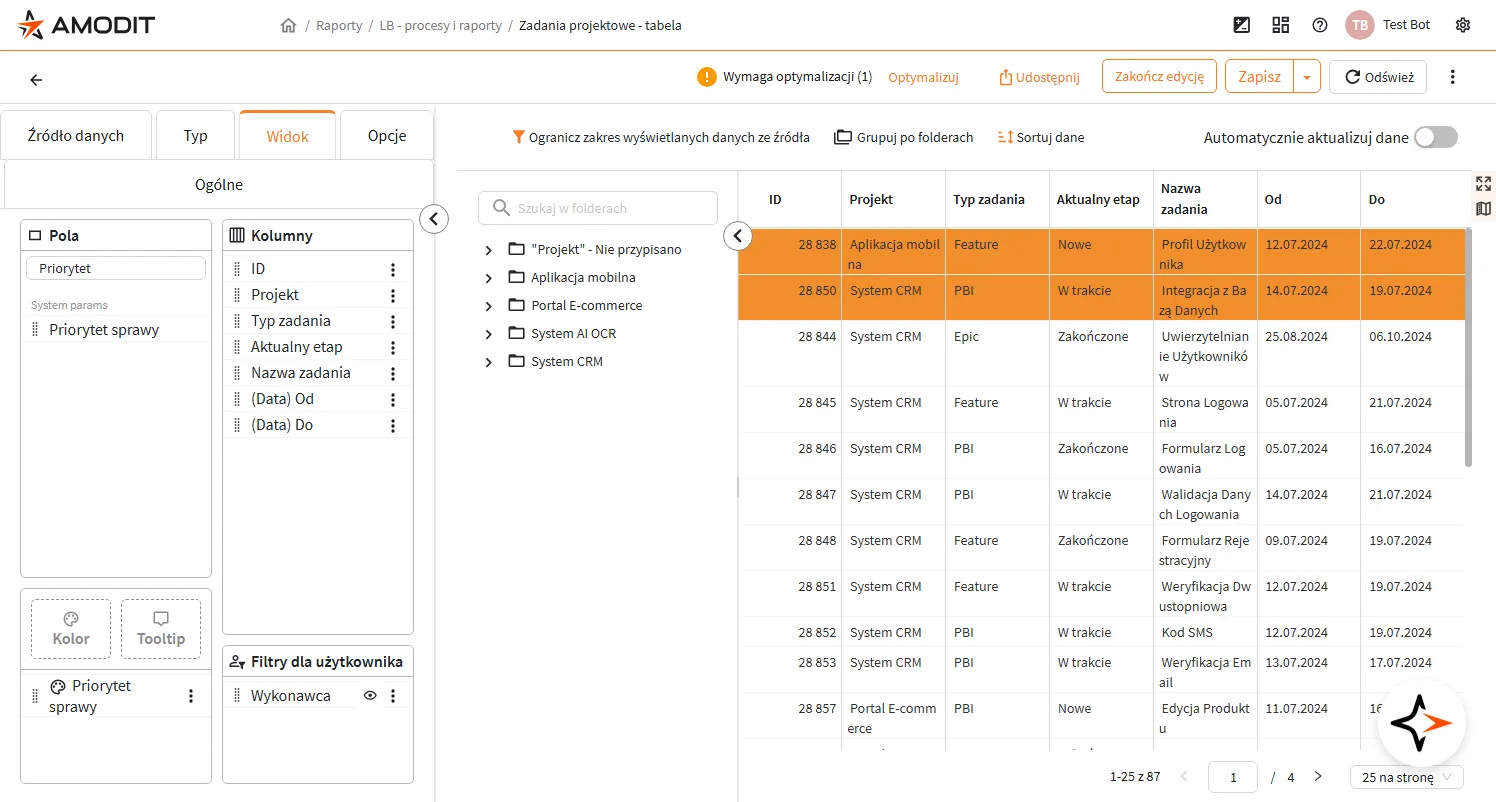The width and height of the screenshot is (1496, 802).
Task: Open the settings gear icon
Action: click(1463, 25)
